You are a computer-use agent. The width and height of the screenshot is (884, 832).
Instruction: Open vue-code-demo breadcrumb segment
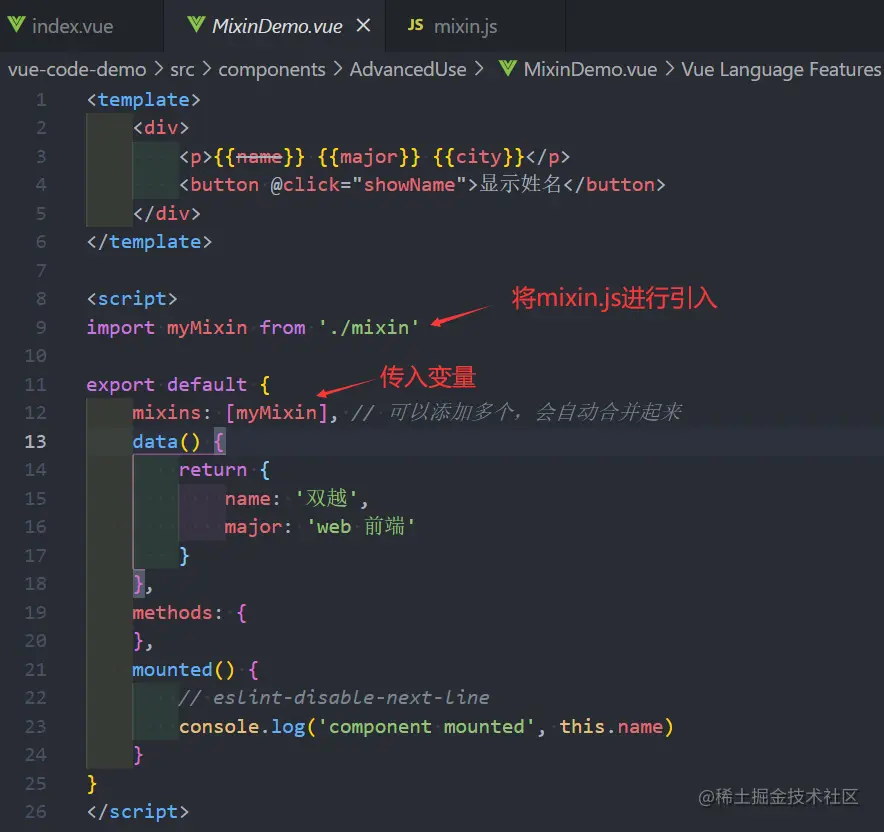click(77, 69)
